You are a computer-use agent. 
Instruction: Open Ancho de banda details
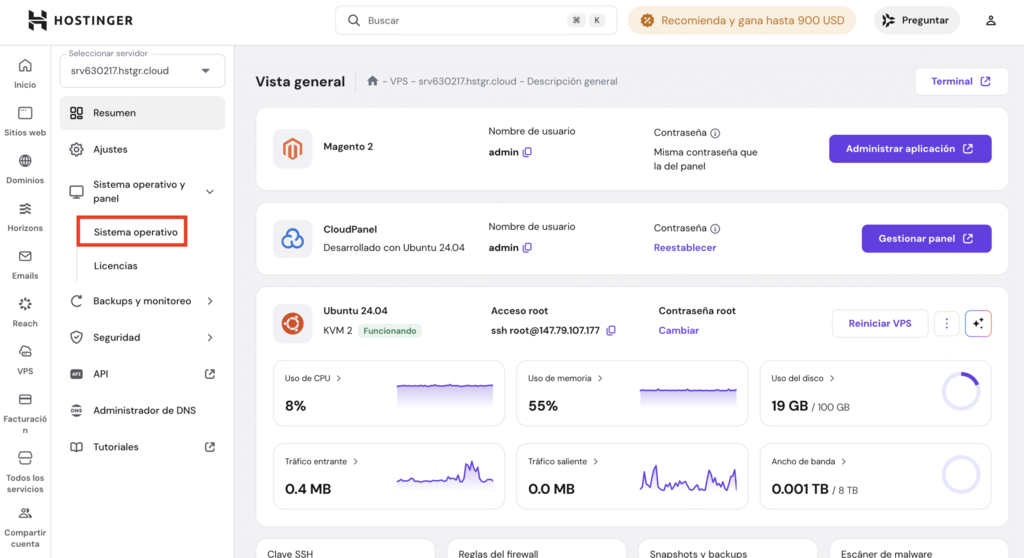(808, 461)
